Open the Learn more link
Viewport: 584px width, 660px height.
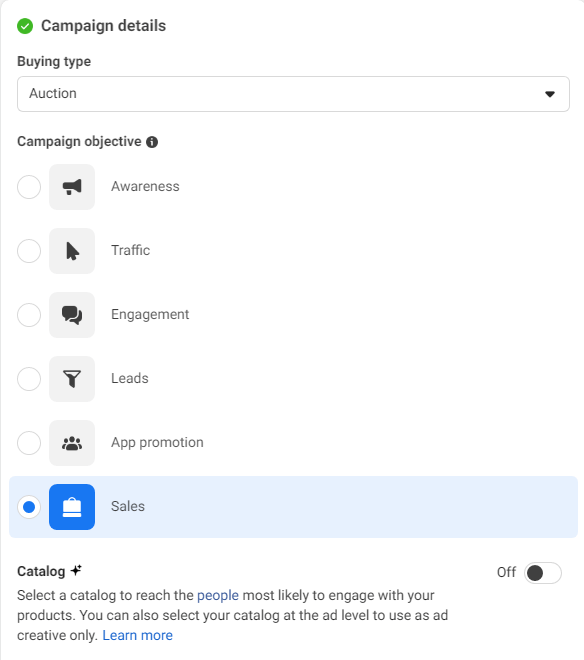coord(138,635)
